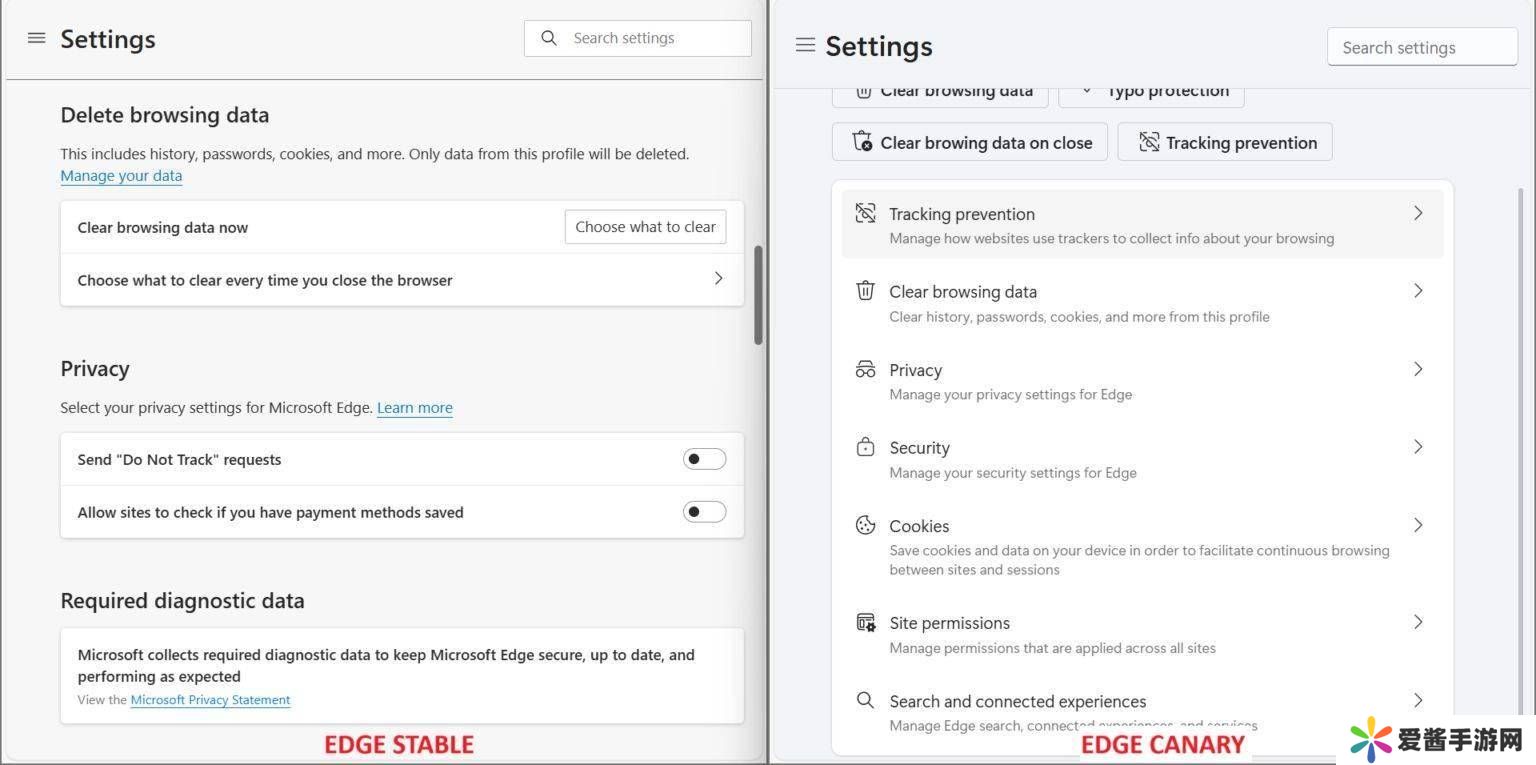Click the Site permissions icon

(865, 622)
